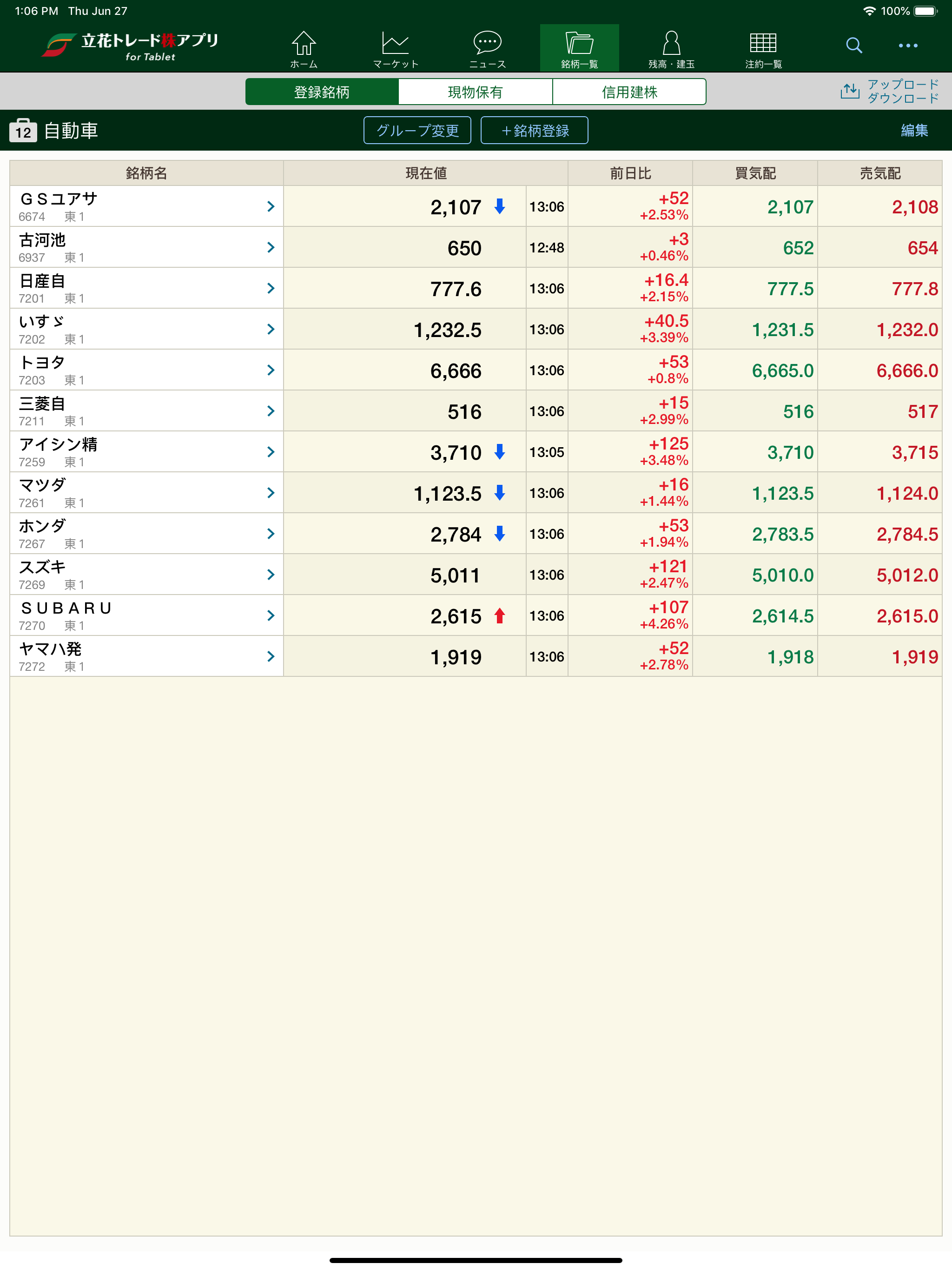Screen dimensions: 952x1270
Task: Expand the ＧＳユアサ row chevron
Action: point(271,207)
